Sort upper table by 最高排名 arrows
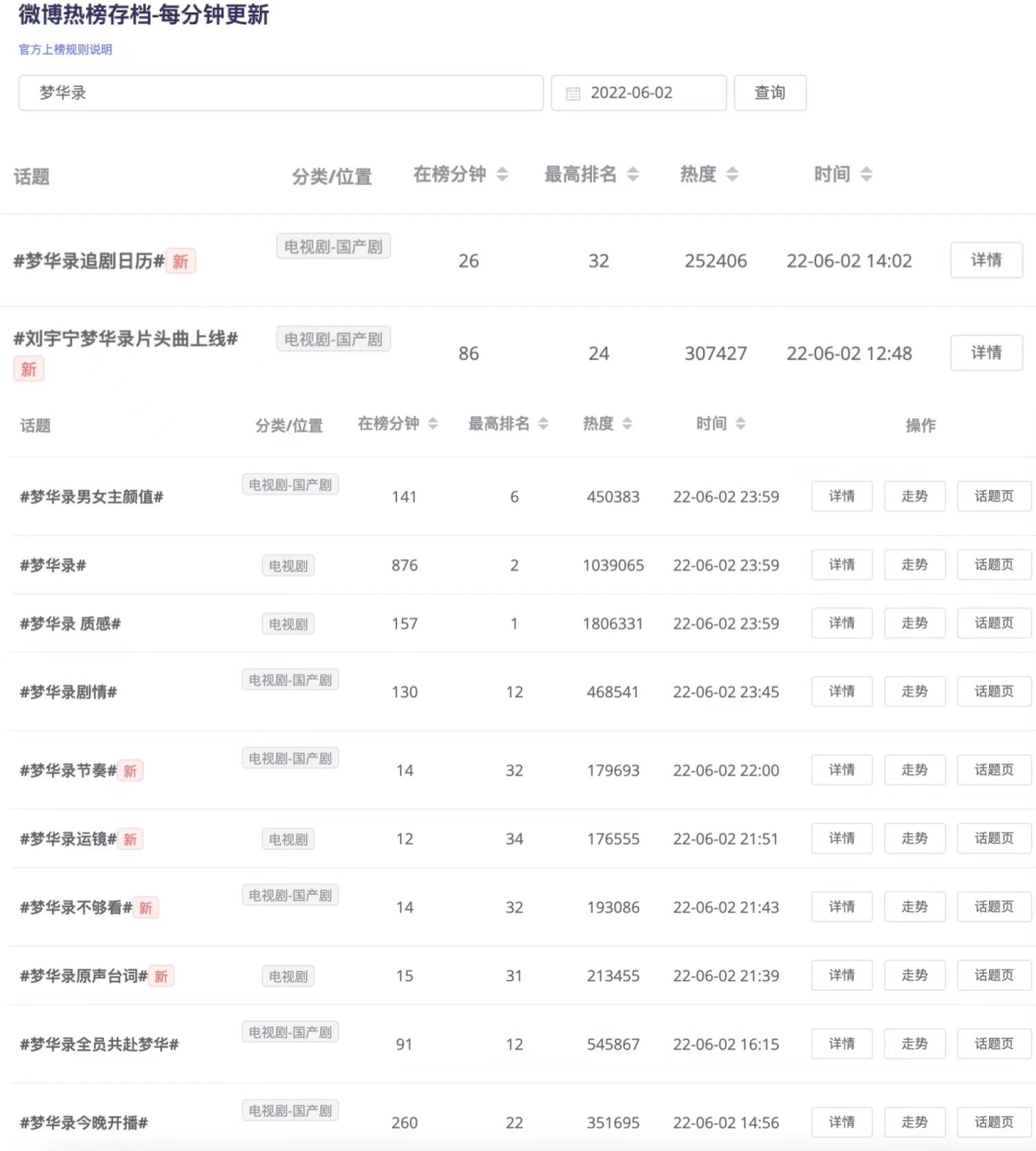 (632, 175)
